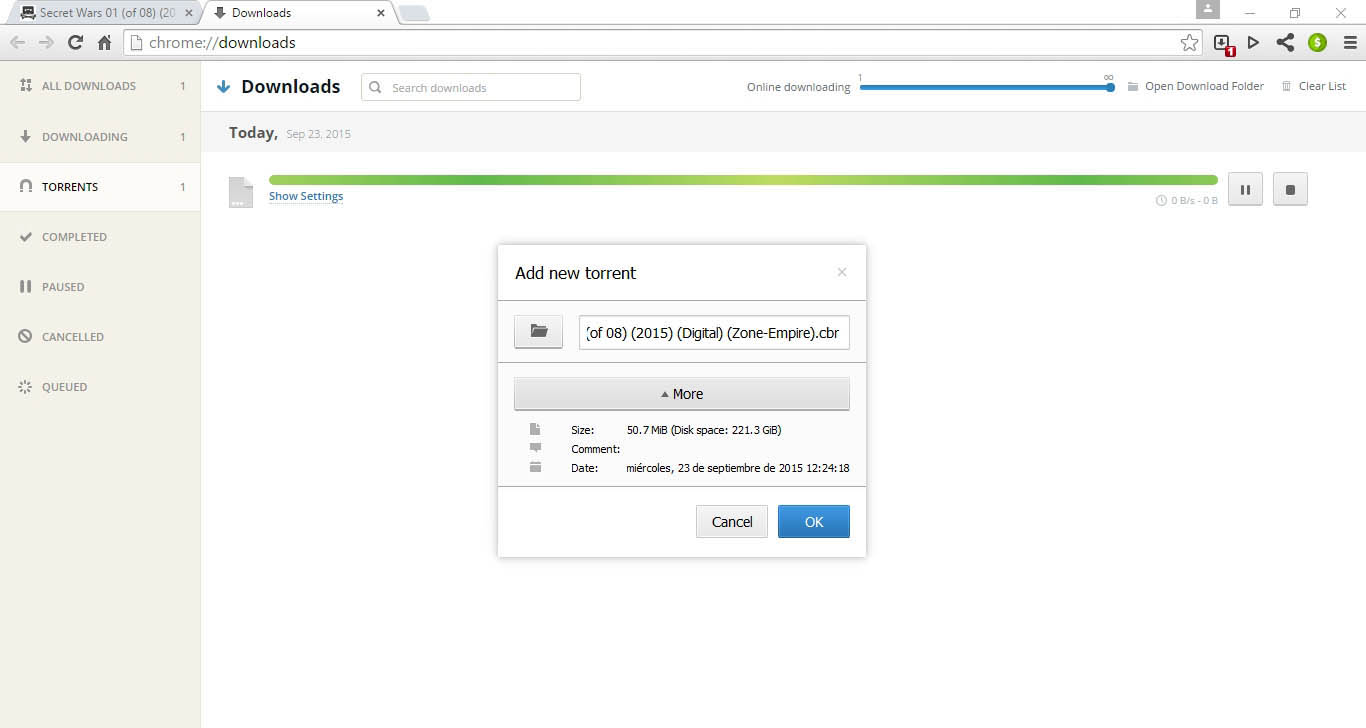Screen dimensions: 1366x728
Task: Select the Torrents category
Action: pos(100,186)
